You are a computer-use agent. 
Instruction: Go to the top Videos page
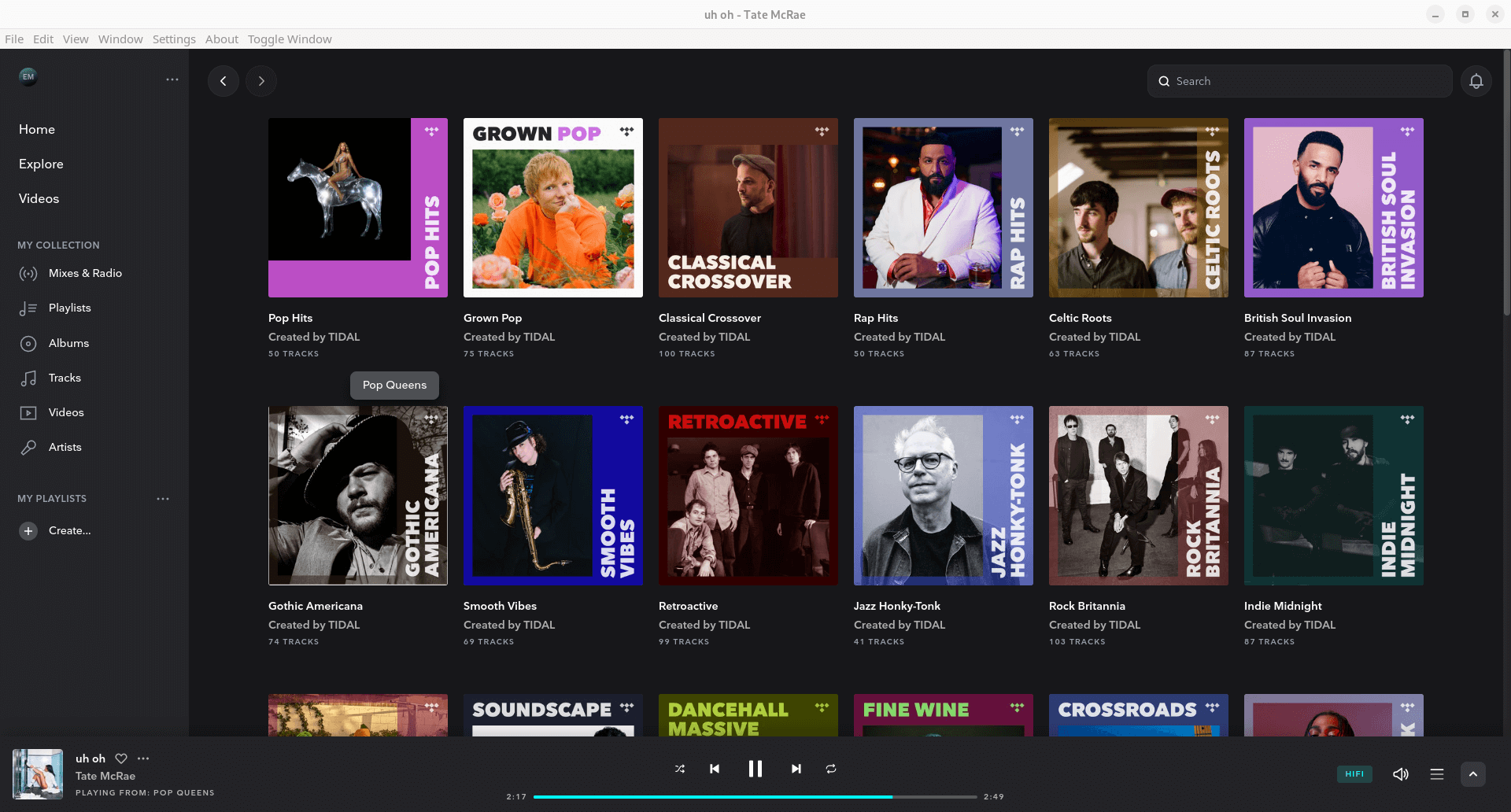pos(39,198)
